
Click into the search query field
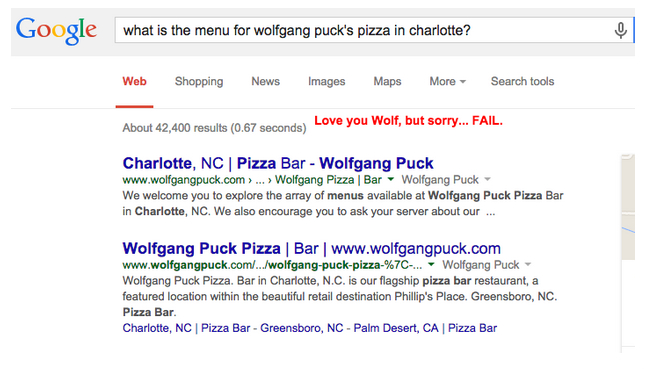coord(364,30)
